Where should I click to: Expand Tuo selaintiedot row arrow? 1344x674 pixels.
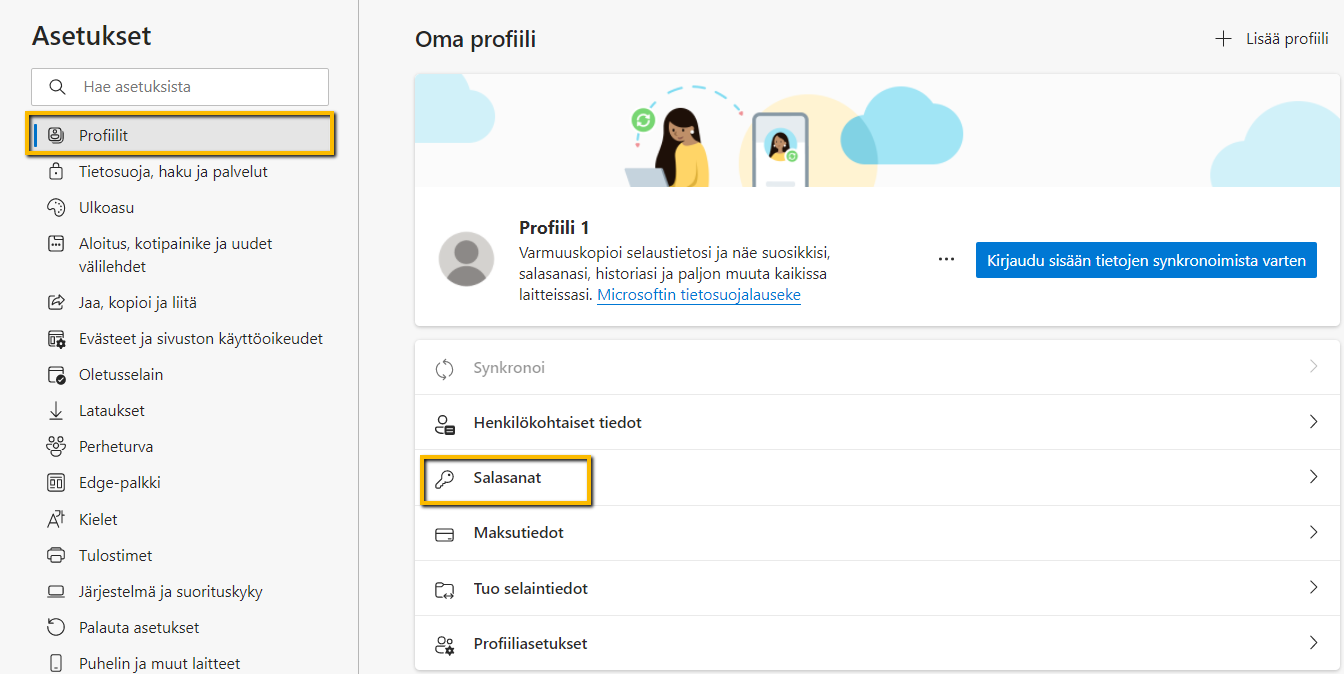tap(1313, 588)
